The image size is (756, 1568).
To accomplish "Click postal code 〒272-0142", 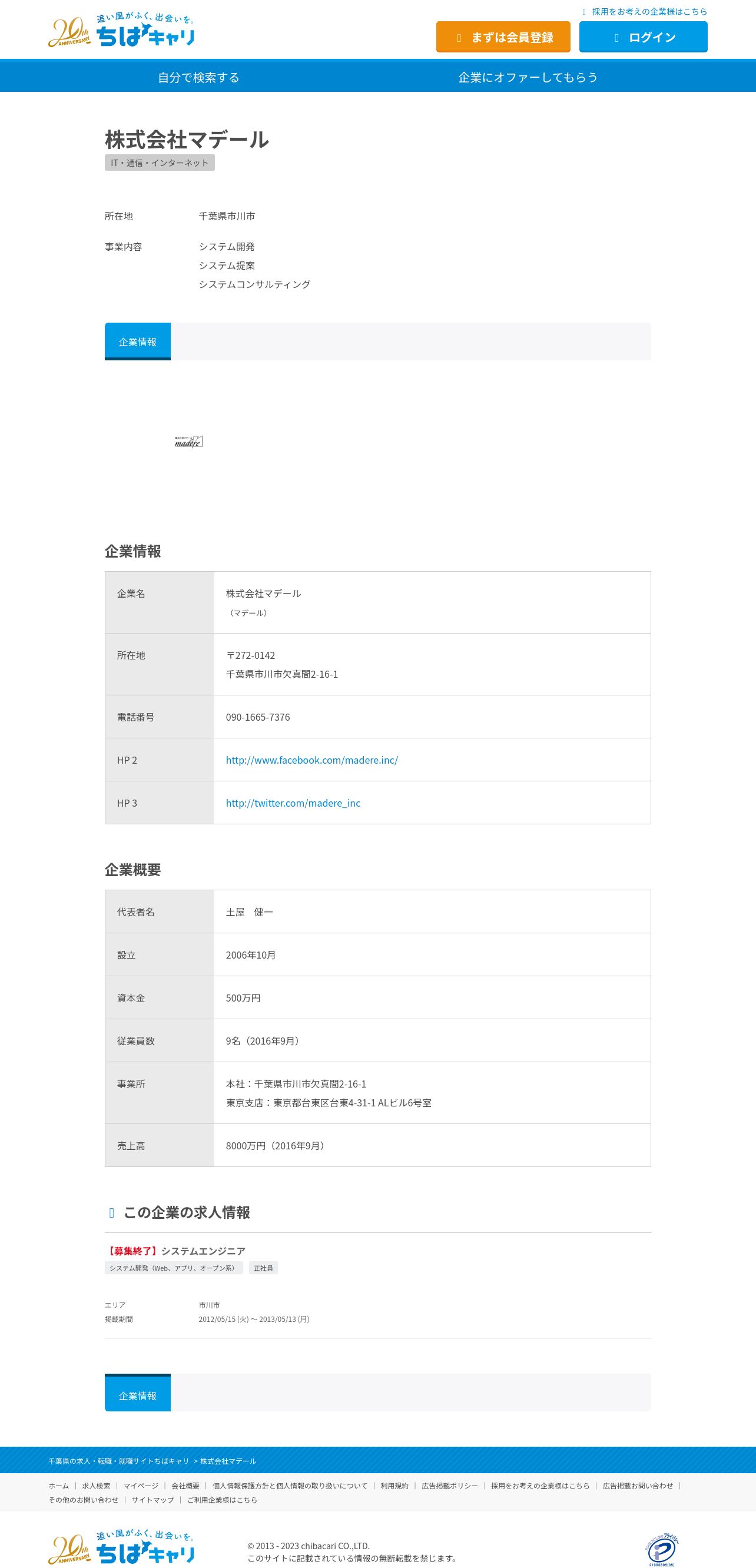I will click(x=250, y=655).
